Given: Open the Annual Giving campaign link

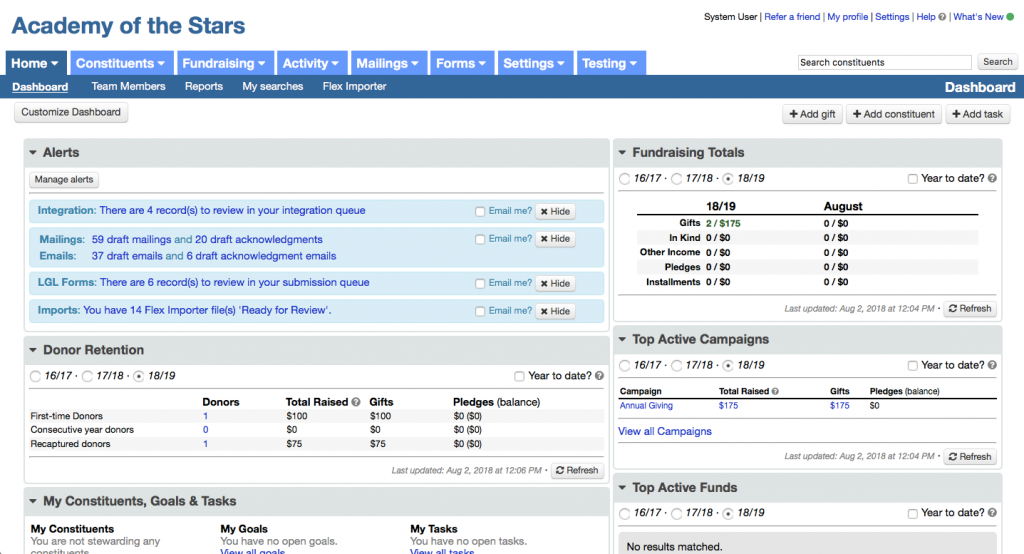Looking at the screenshot, I should coord(646,406).
